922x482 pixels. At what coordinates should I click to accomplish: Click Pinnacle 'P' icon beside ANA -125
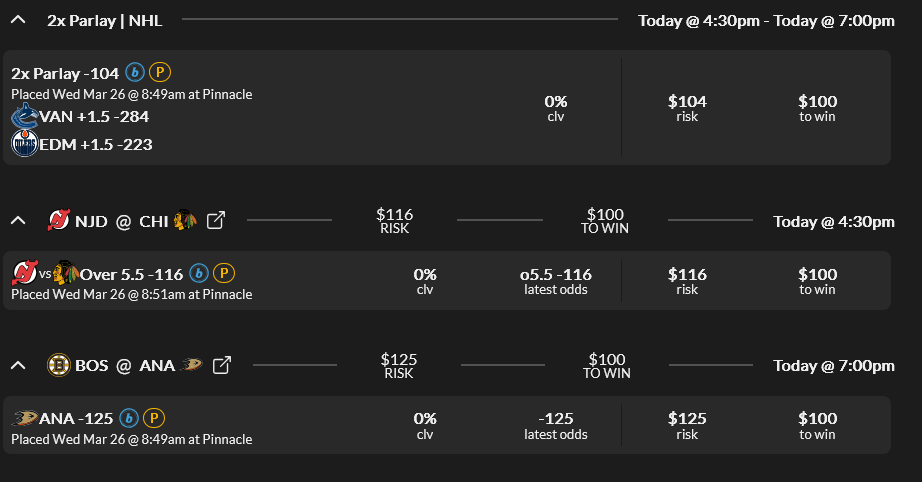pos(153,417)
